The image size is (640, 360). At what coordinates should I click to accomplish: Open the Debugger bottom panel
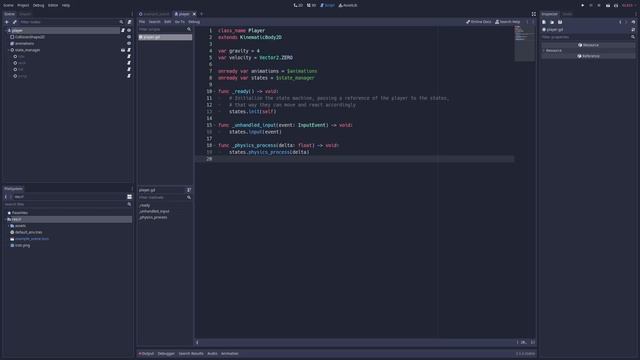[166, 353]
